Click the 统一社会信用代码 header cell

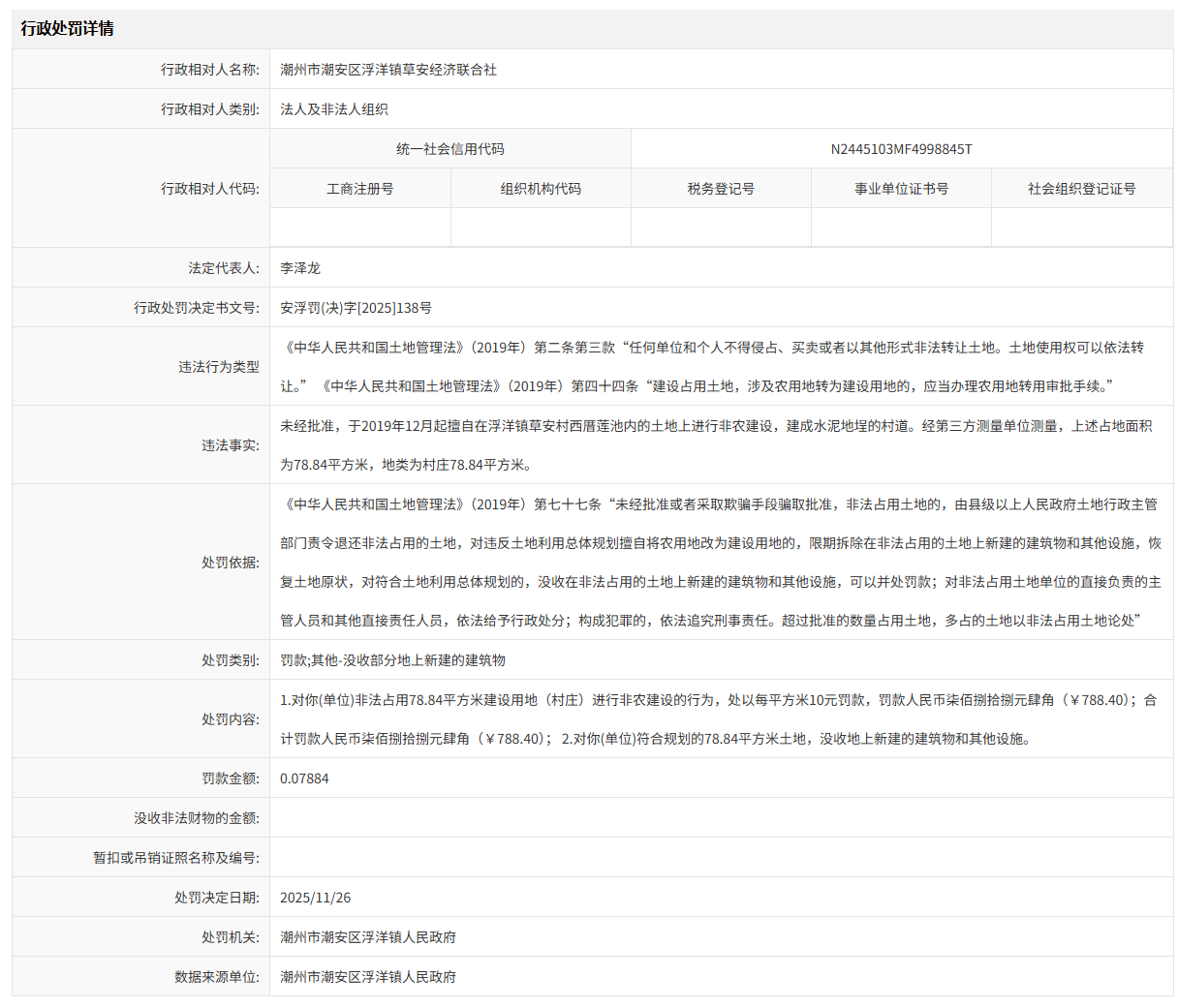click(x=450, y=149)
